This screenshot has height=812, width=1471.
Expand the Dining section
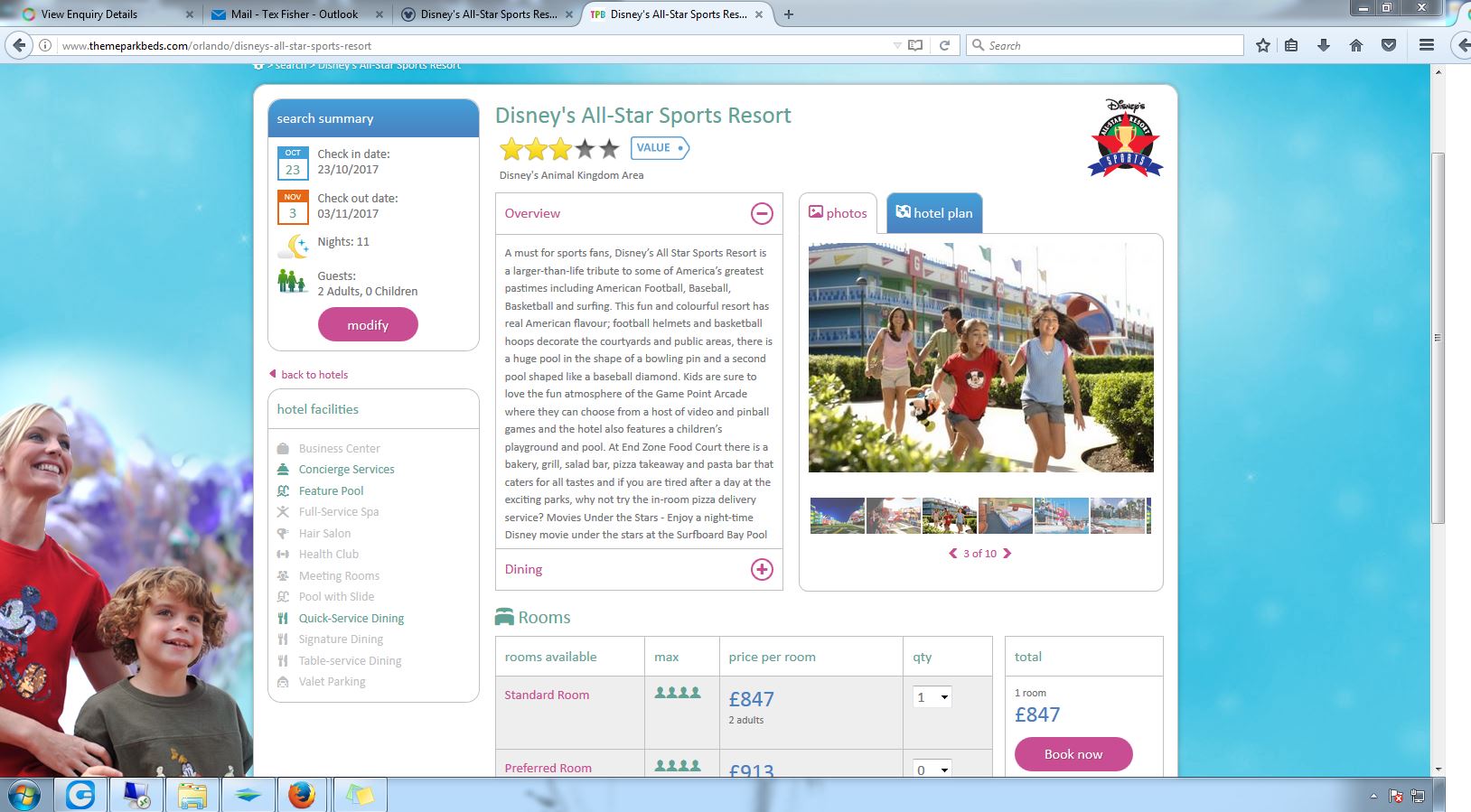[762, 569]
